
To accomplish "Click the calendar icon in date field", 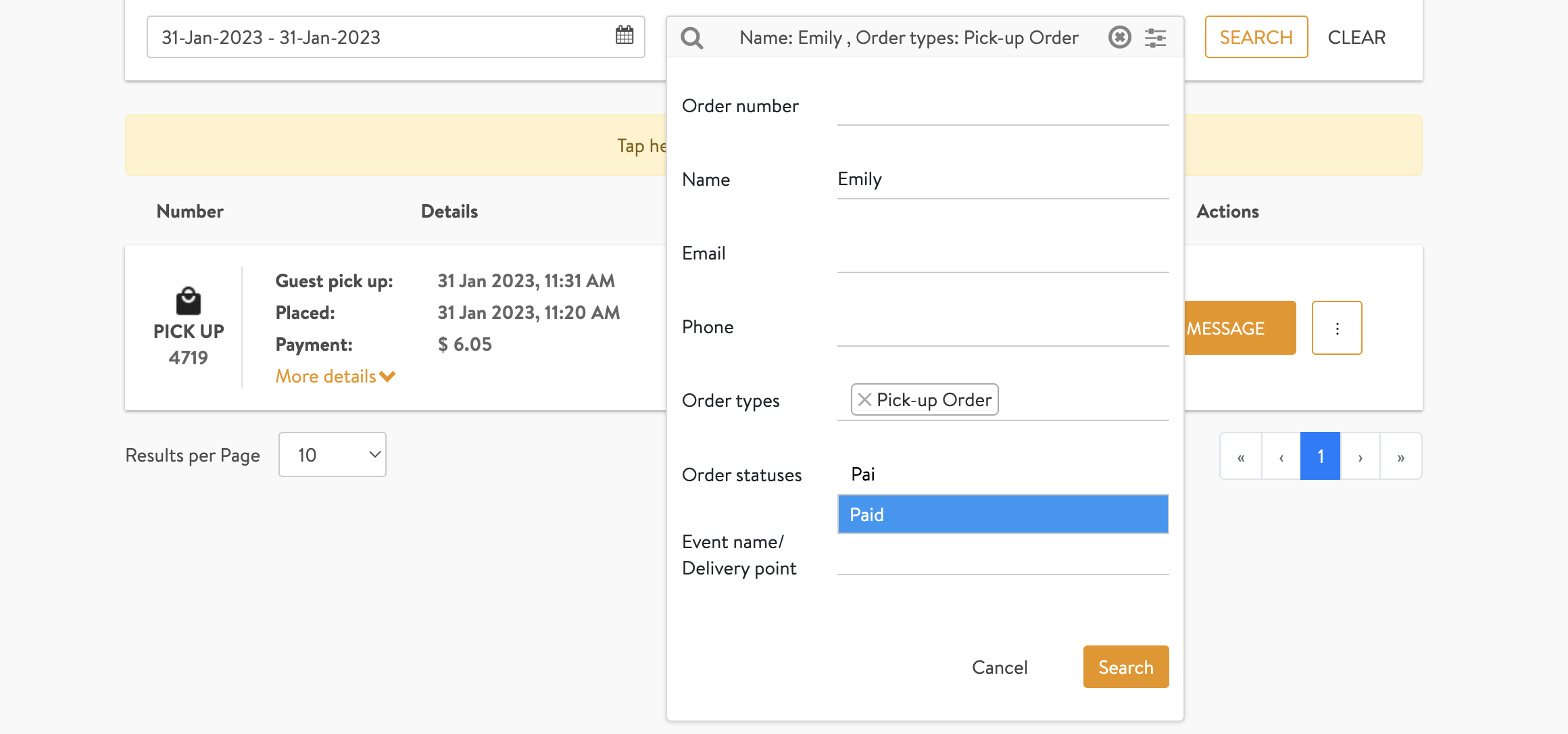I will pos(624,35).
